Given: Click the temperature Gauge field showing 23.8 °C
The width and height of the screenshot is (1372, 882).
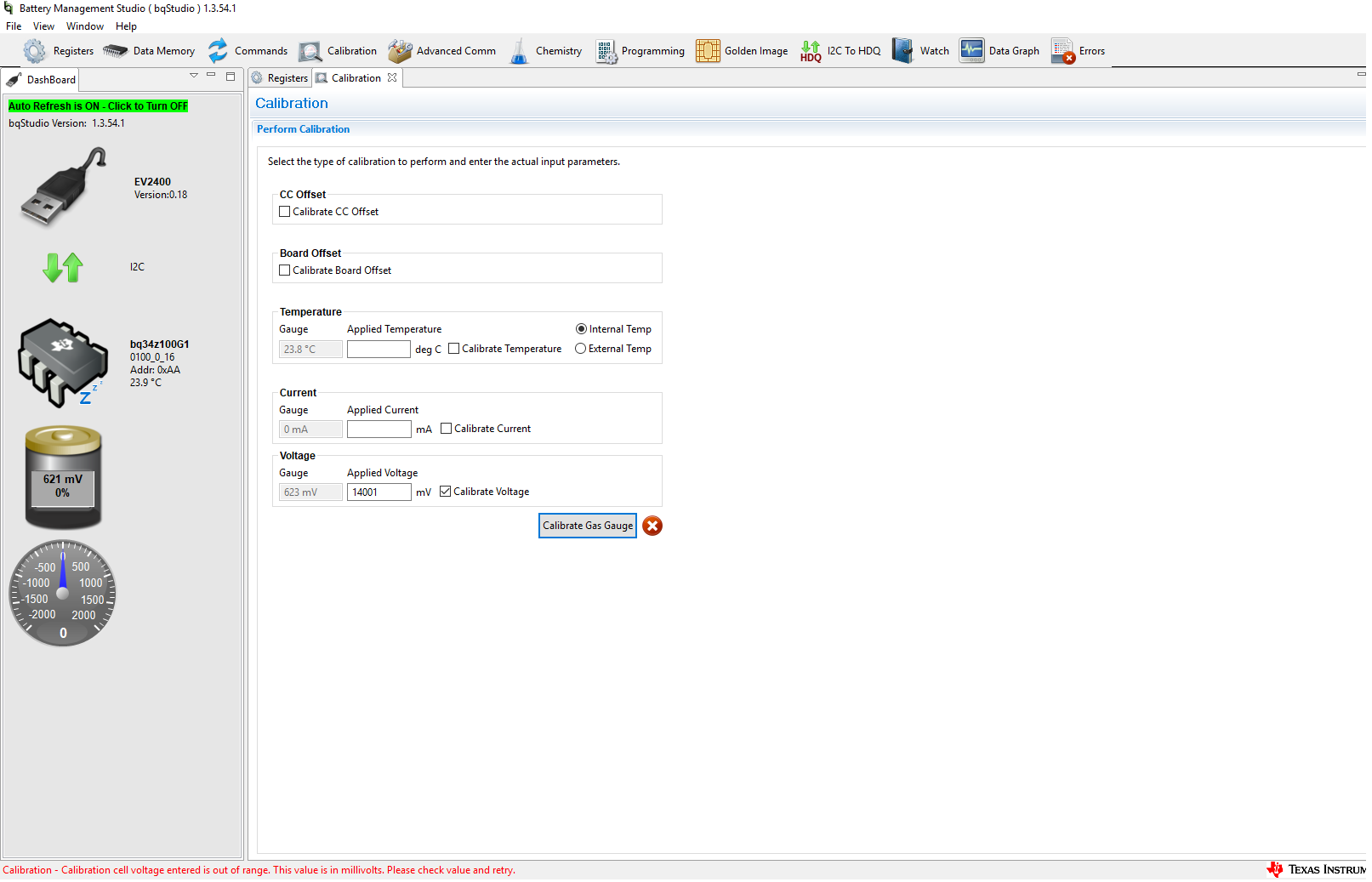Looking at the screenshot, I should [x=310, y=350].
